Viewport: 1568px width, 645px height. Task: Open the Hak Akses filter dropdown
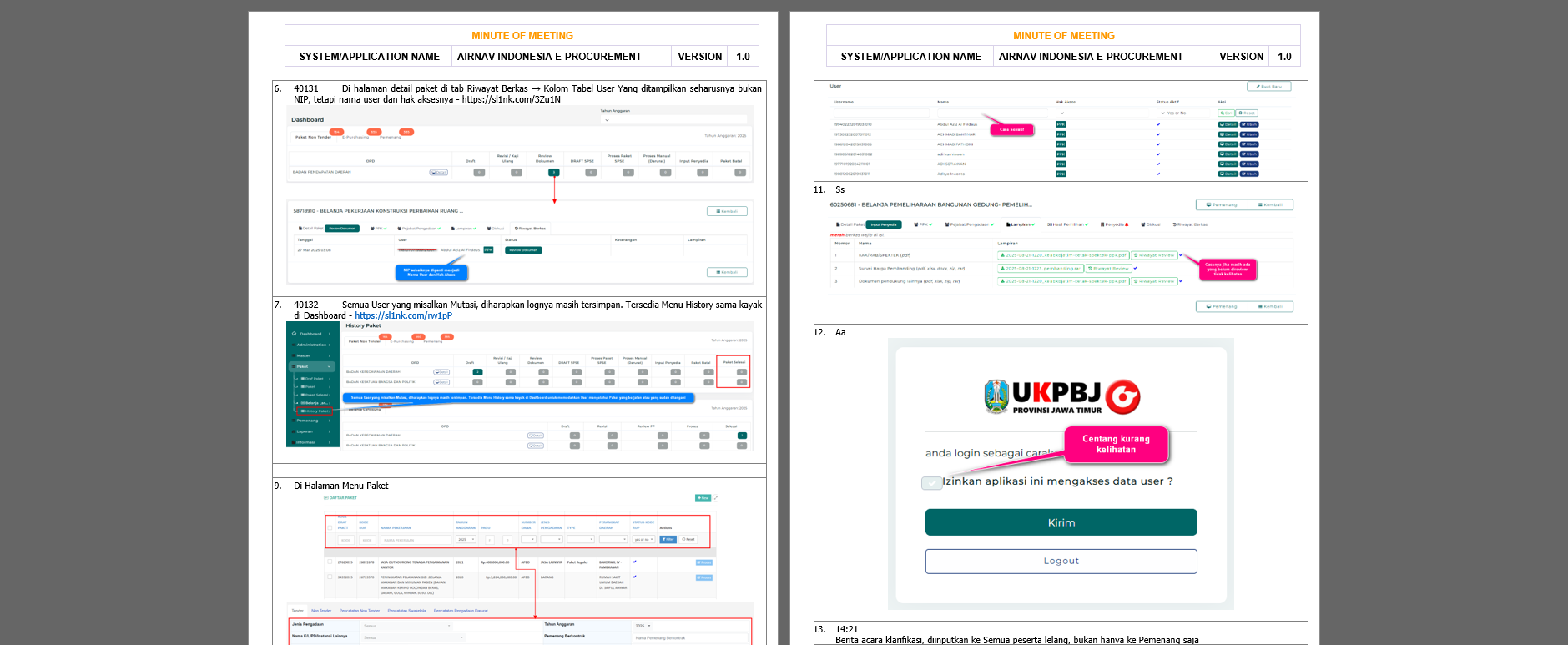[1102, 113]
